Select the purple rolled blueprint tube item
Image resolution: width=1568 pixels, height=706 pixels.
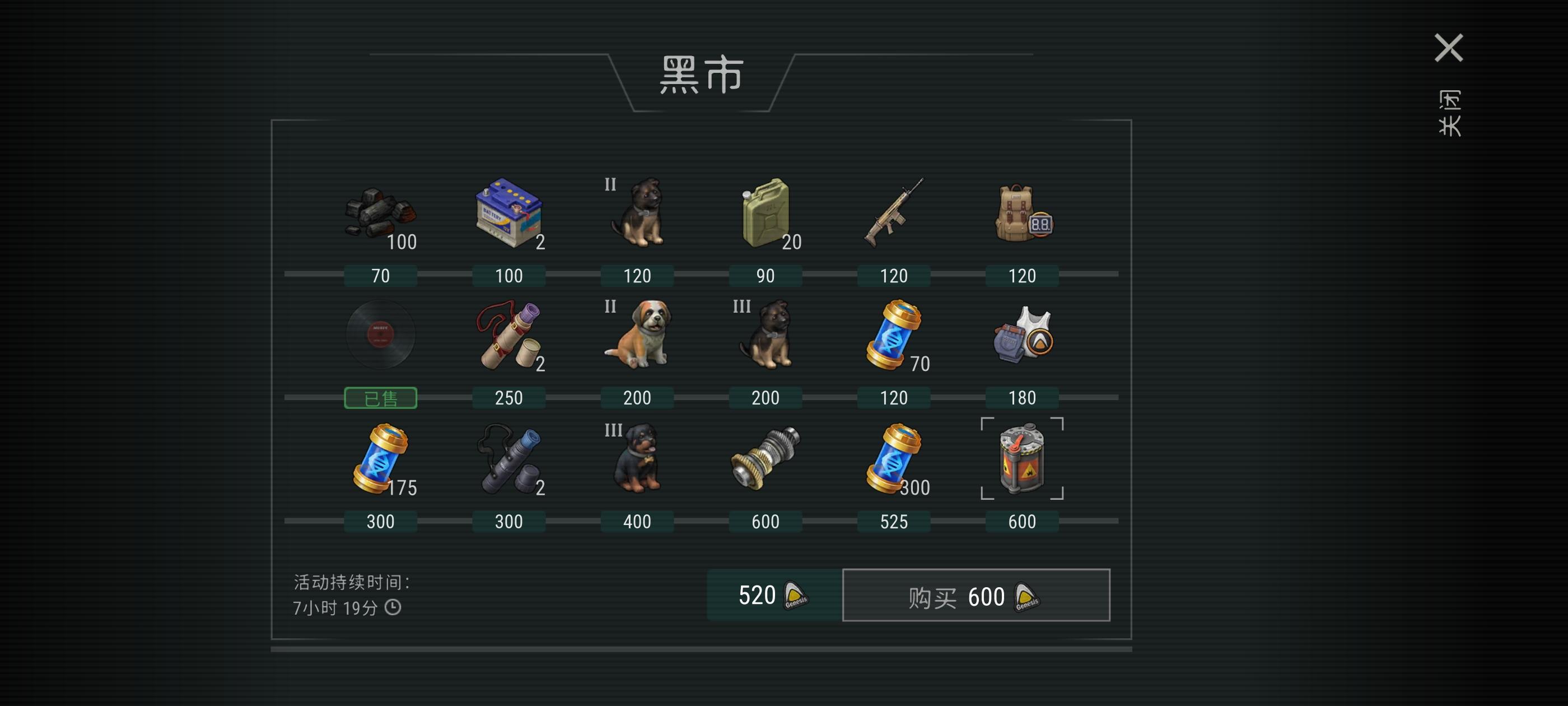coord(509,335)
